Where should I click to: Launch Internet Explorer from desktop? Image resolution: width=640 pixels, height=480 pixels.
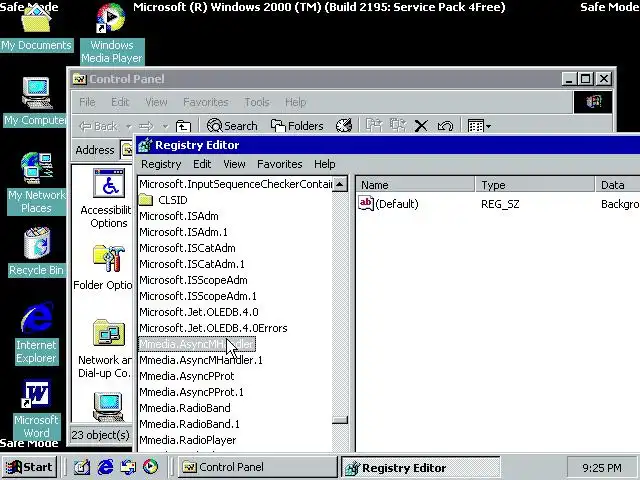tap(36, 333)
